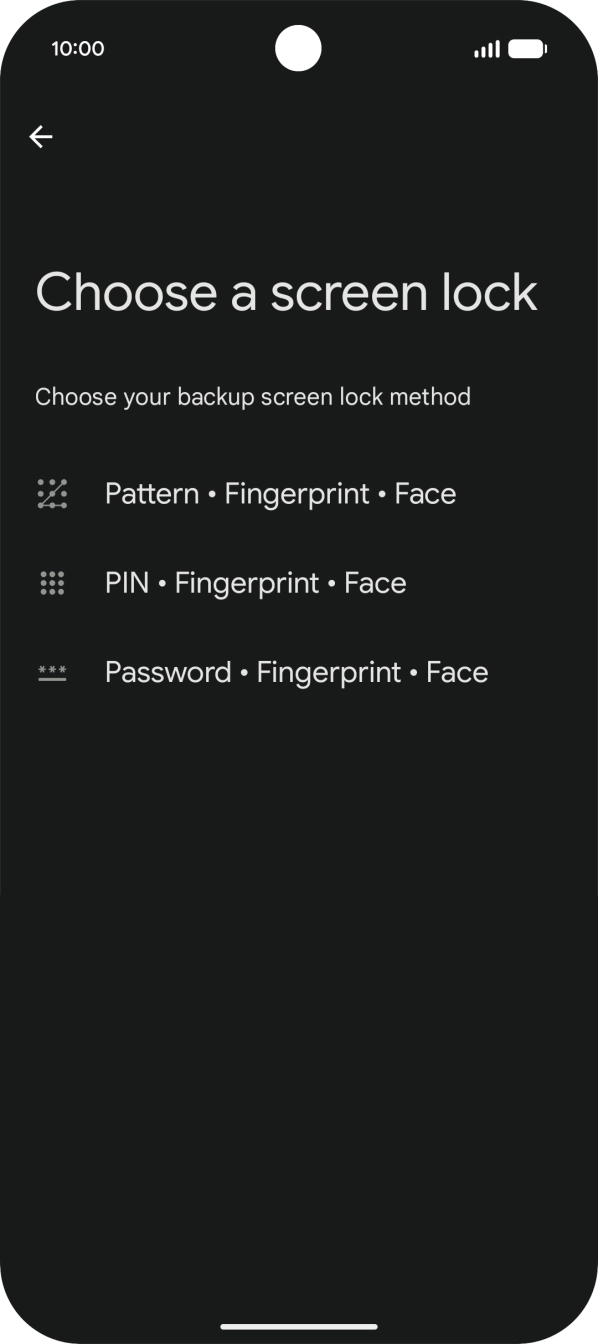Select PIN Fingerprint Face as screen lock
598x1344 pixels.
[256, 582]
